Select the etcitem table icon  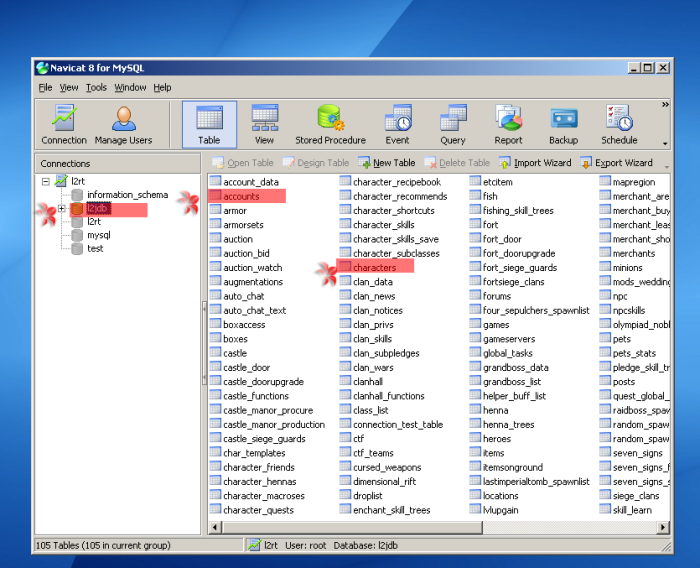coord(475,181)
